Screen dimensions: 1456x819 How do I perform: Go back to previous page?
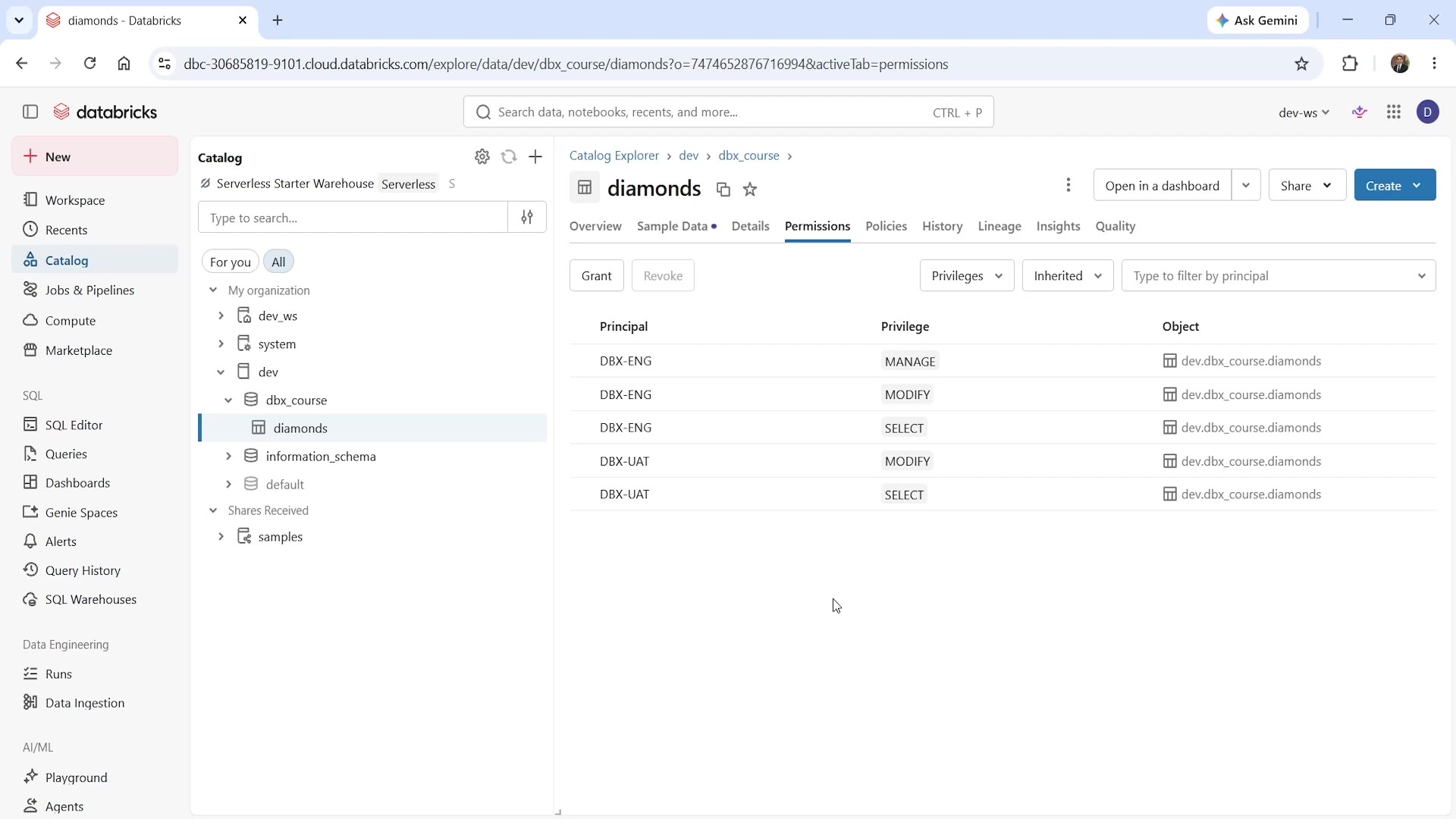click(21, 64)
